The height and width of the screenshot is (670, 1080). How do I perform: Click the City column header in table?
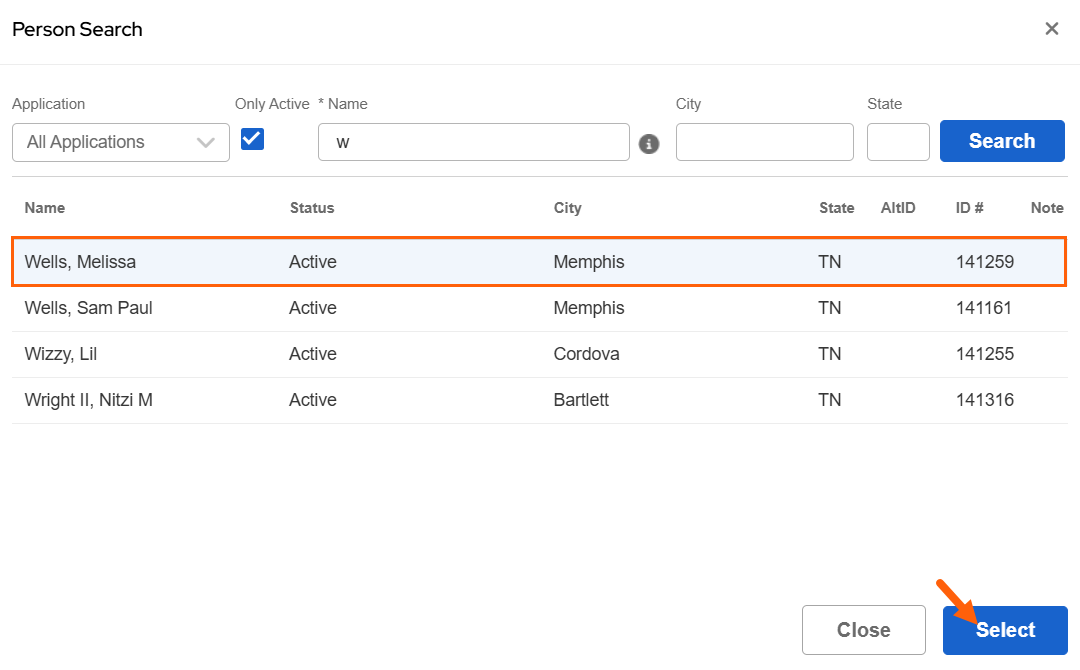(567, 208)
